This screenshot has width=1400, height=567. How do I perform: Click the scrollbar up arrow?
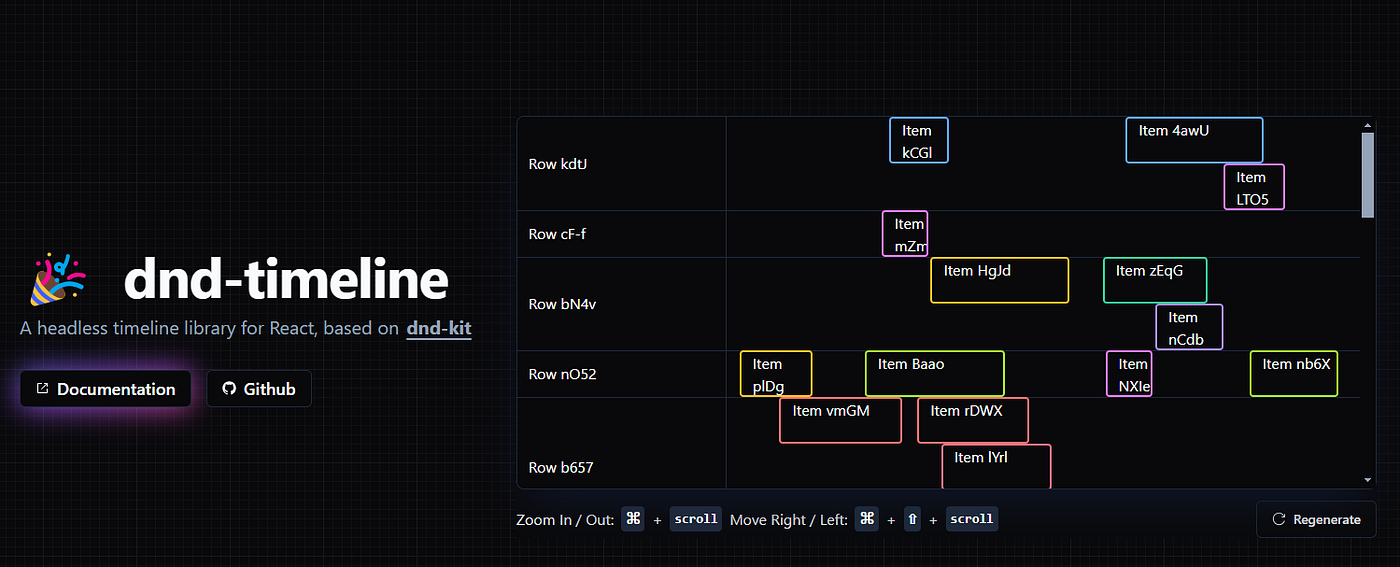[1368, 125]
